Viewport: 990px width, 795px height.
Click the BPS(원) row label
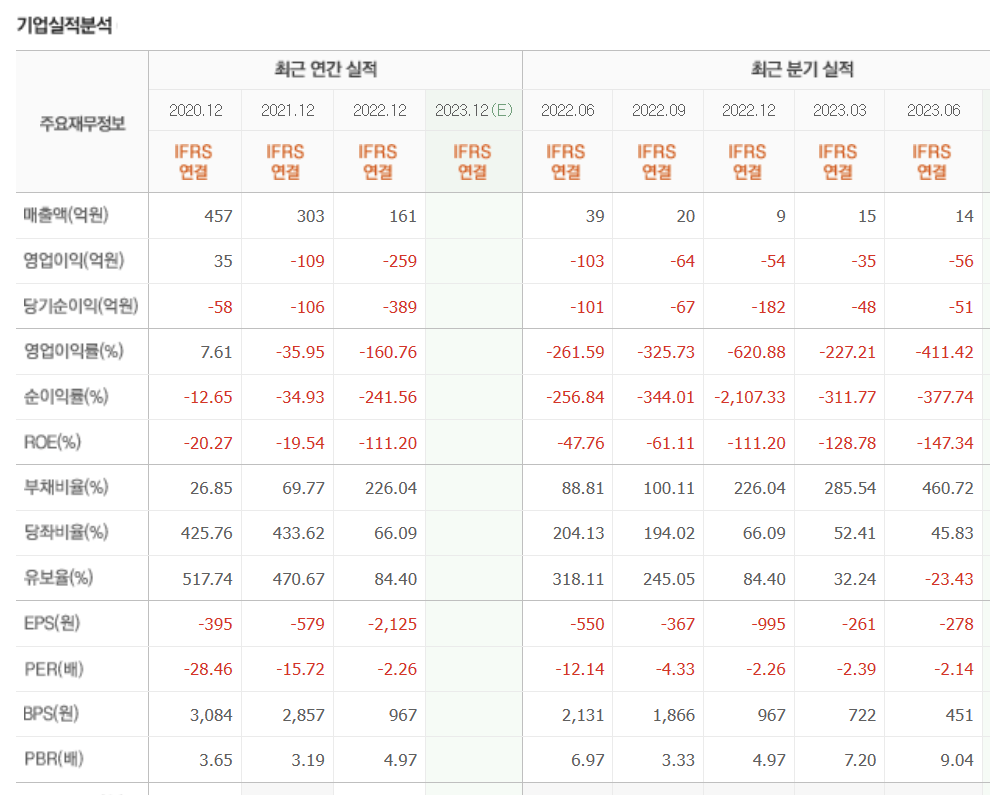coord(51,714)
